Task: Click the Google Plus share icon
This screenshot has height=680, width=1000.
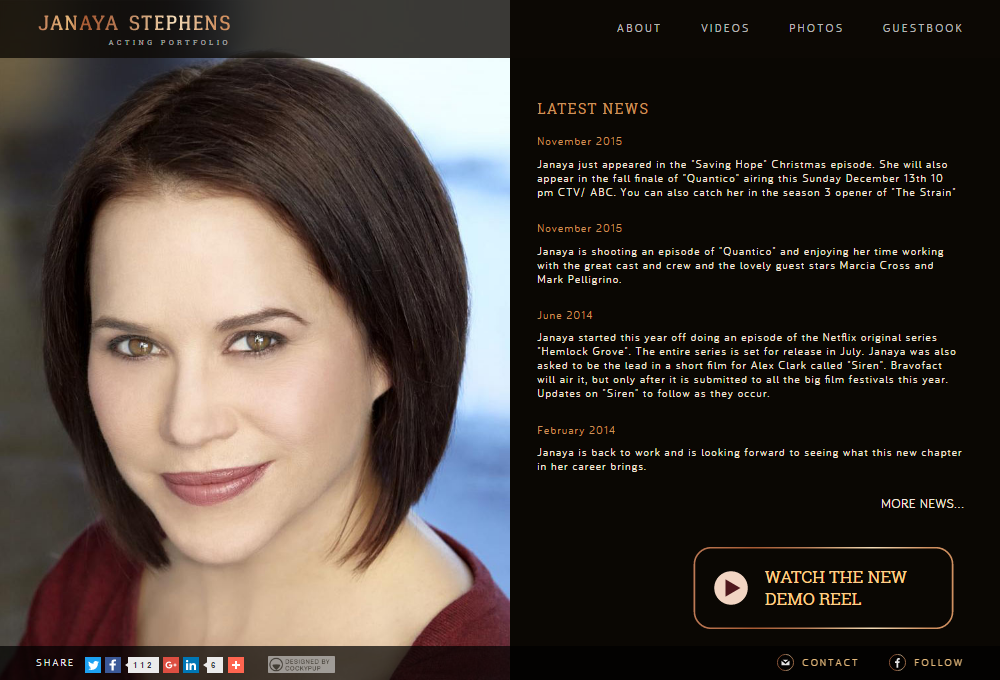Action: tap(170, 665)
